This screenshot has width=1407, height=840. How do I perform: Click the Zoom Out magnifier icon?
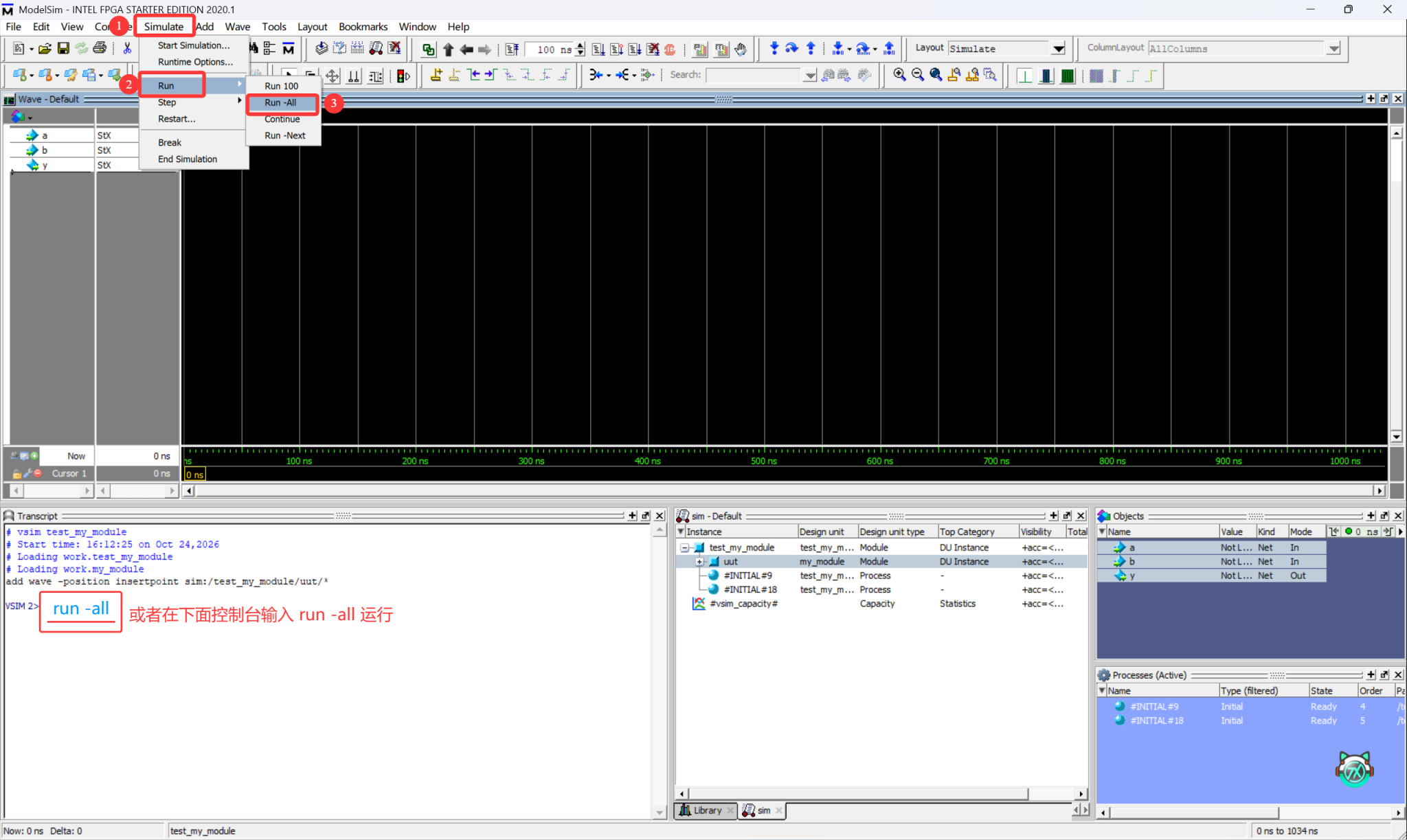pos(917,75)
